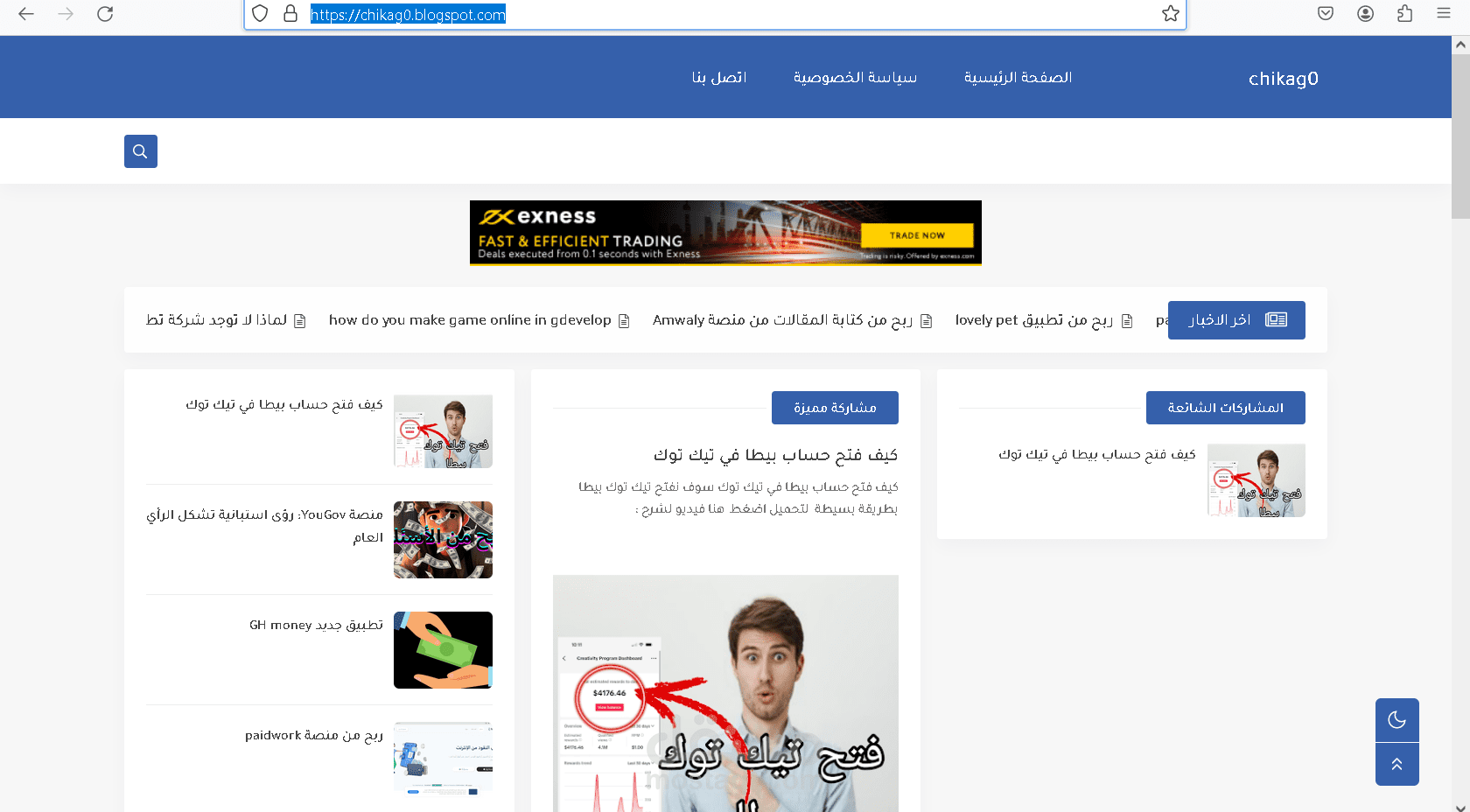1470x812 pixels.
Task: Open popular post title كيف فتح حساب بيطا
Action: point(1096,454)
